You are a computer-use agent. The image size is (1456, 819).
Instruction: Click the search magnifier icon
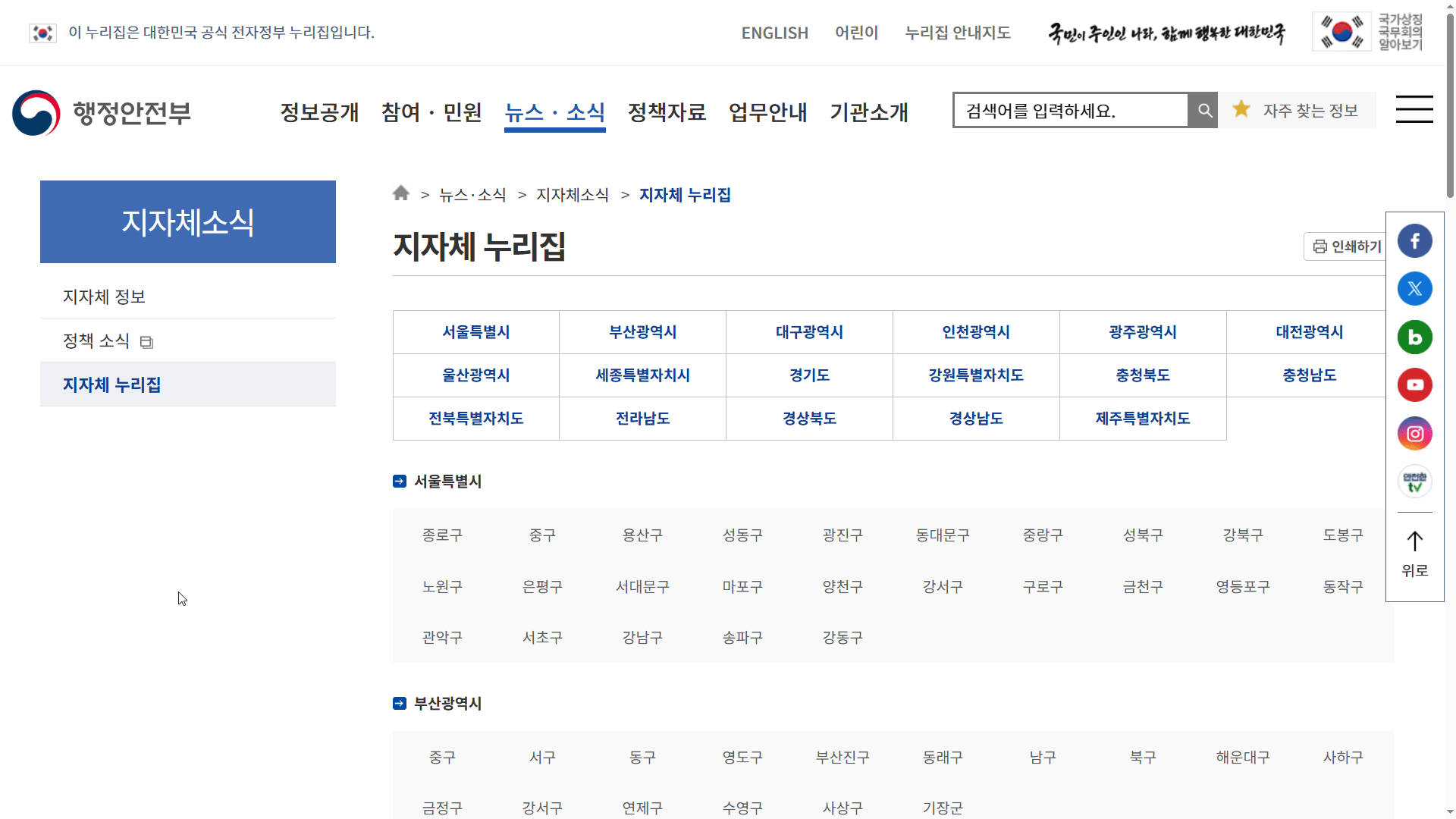[x=1203, y=110]
